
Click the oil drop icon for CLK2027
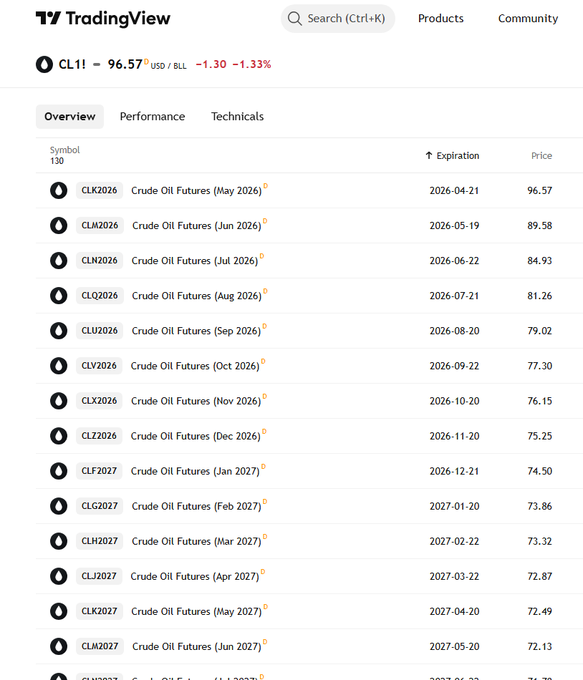(x=59, y=611)
